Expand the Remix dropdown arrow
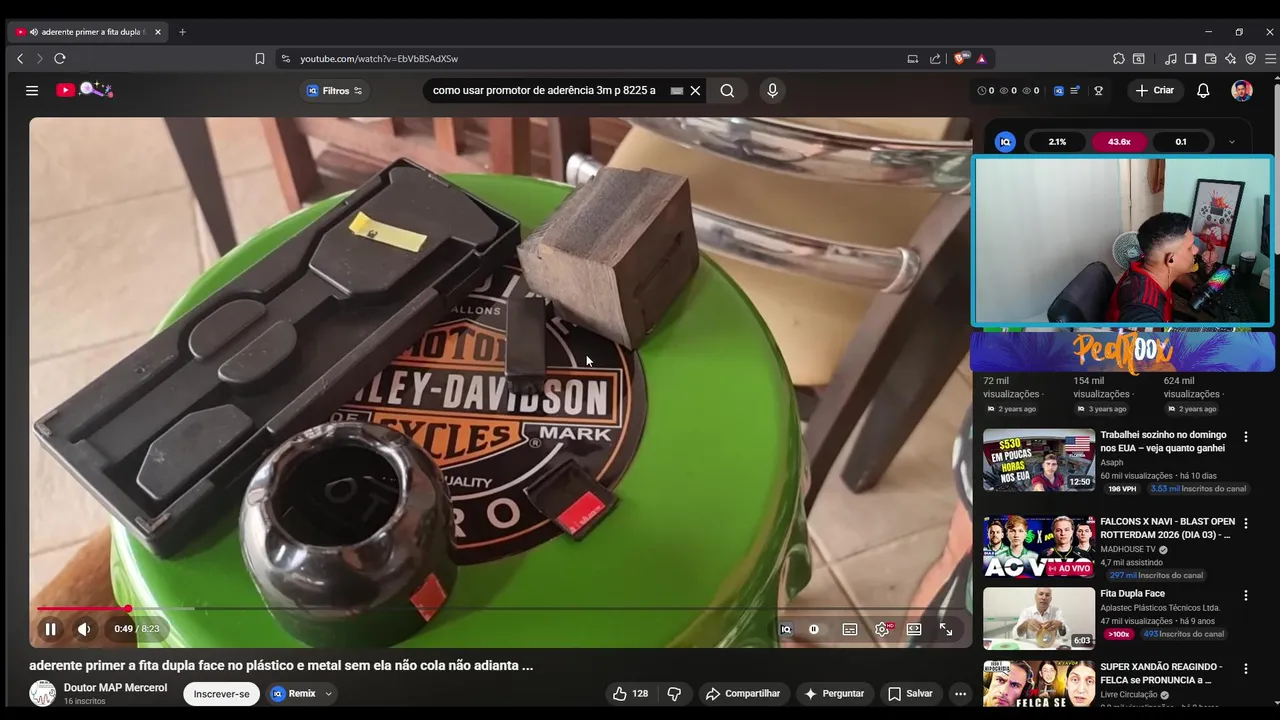The width and height of the screenshot is (1280, 720). [328, 693]
